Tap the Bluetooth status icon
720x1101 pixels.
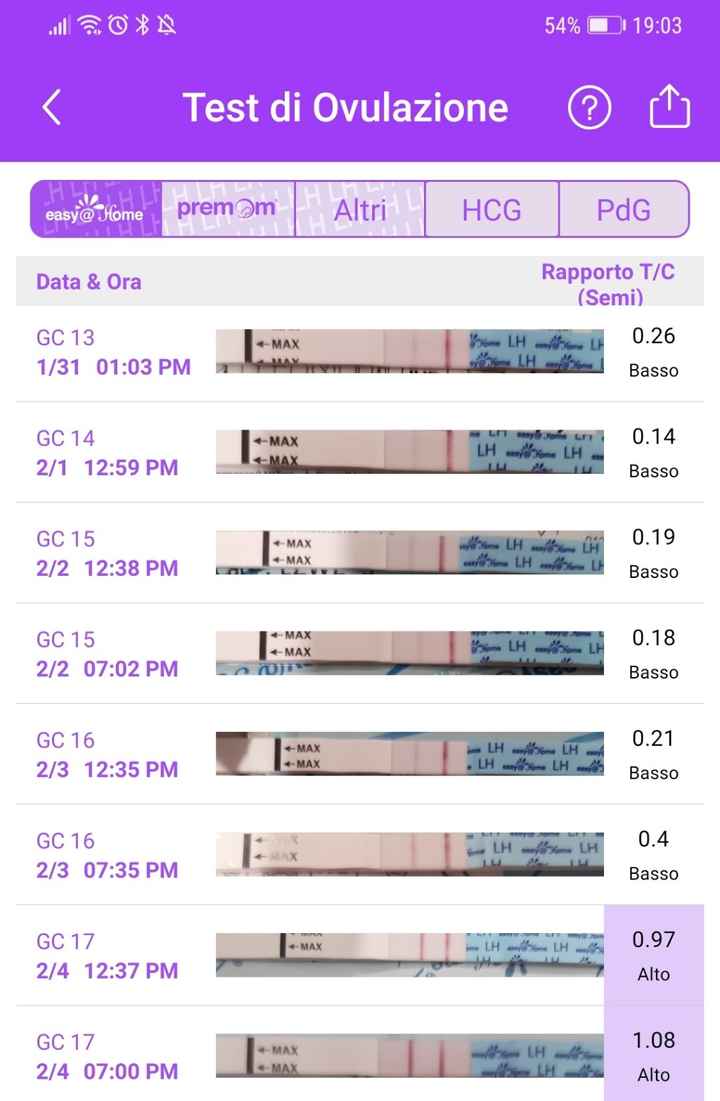tap(142, 25)
